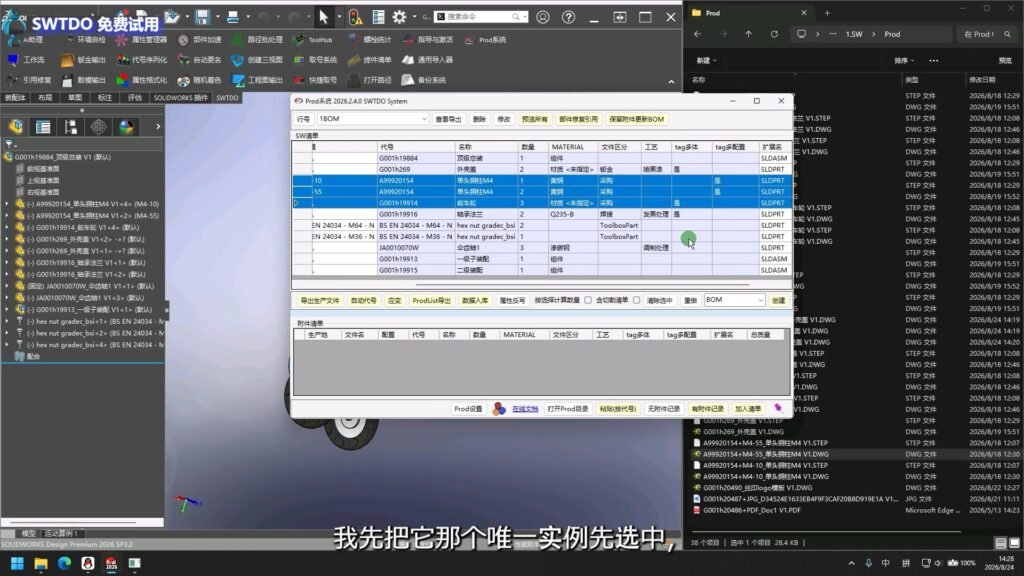1024x576 pixels.
Task: Switch to the SOLIDWORKS 插件 tab
Action: (181, 98)
